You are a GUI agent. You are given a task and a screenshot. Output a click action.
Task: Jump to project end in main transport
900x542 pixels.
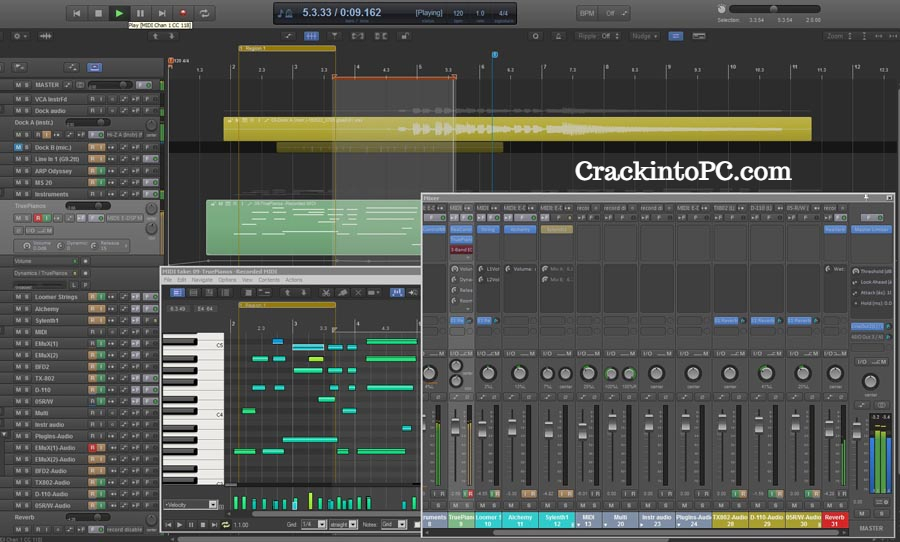point(162,13)
